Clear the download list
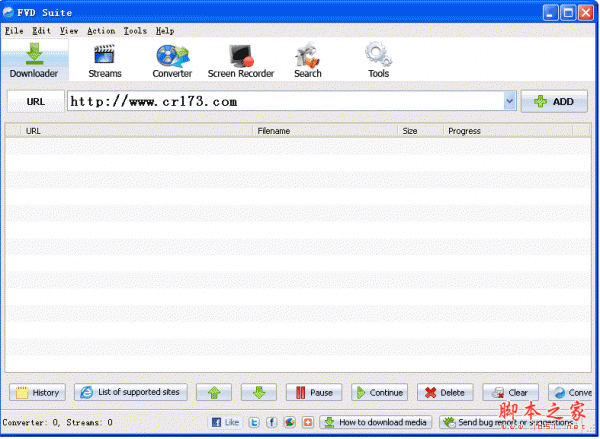 [x=510, y=392]
